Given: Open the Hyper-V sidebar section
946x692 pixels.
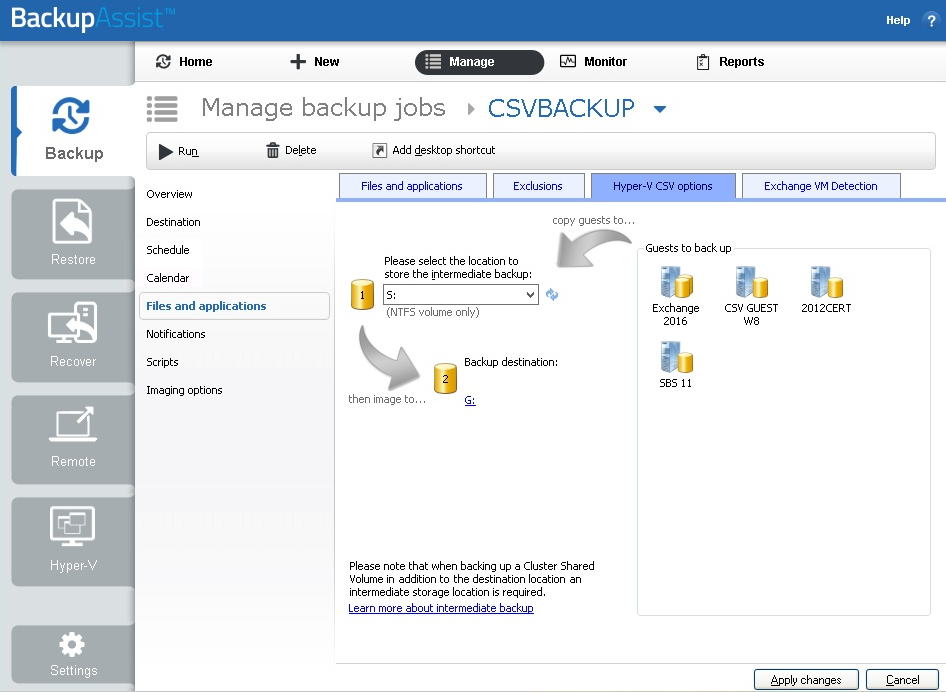Looking at the screenshot, I should tap(73, 540).
